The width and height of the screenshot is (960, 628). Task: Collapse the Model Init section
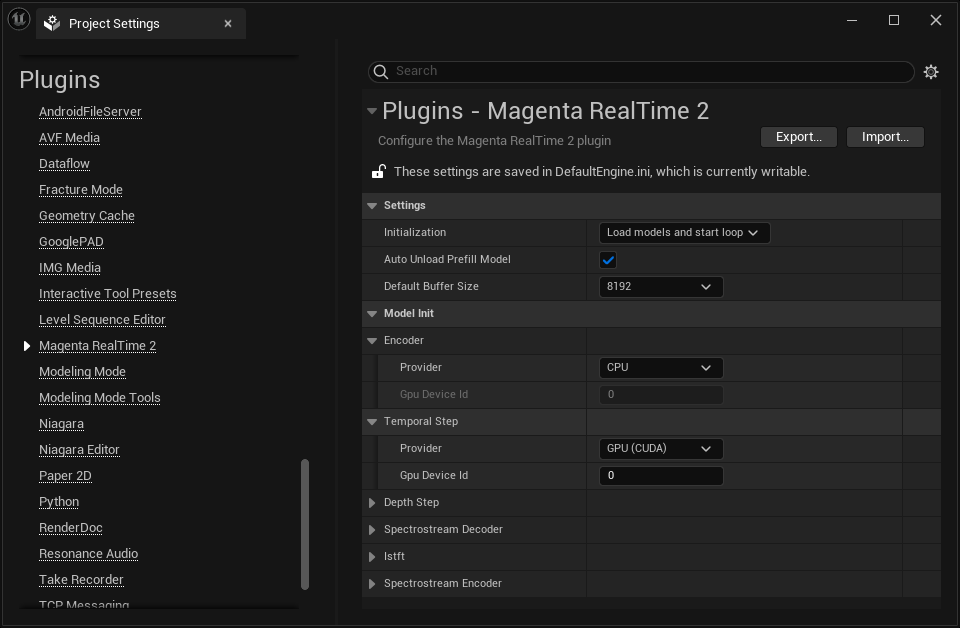pos(372,313)
